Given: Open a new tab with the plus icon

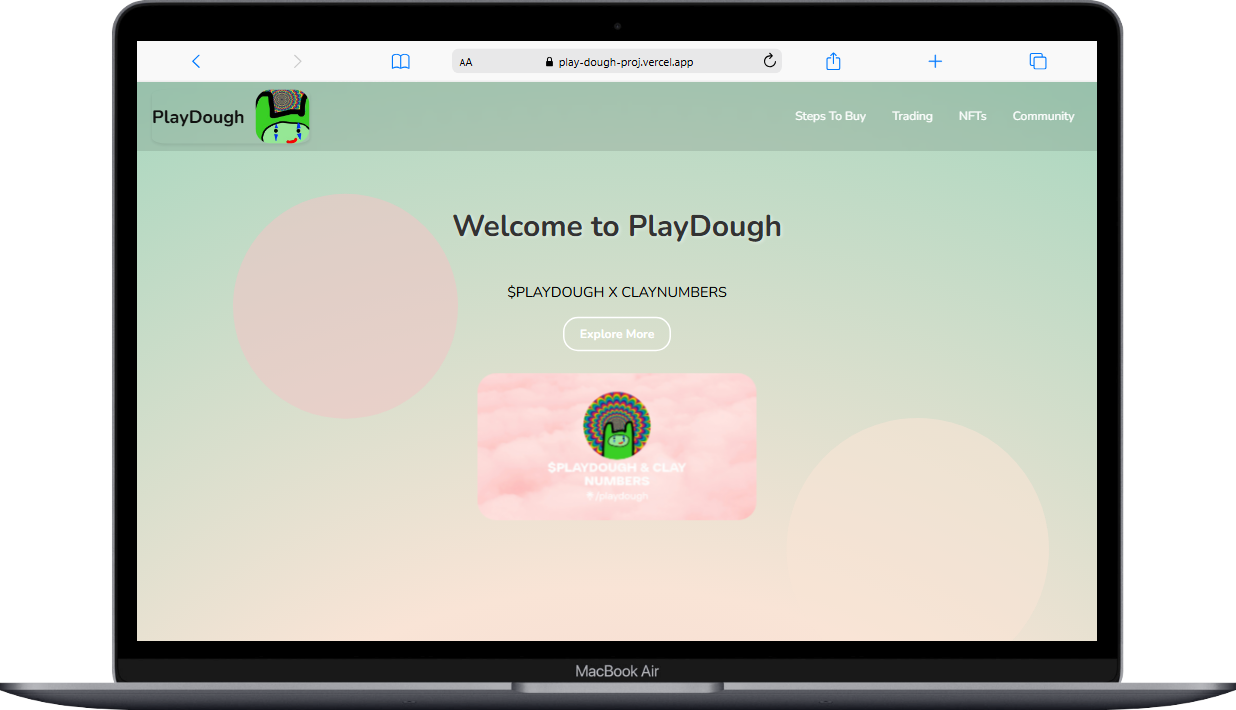Looking at the screenshot, I should tap(935, 61).
